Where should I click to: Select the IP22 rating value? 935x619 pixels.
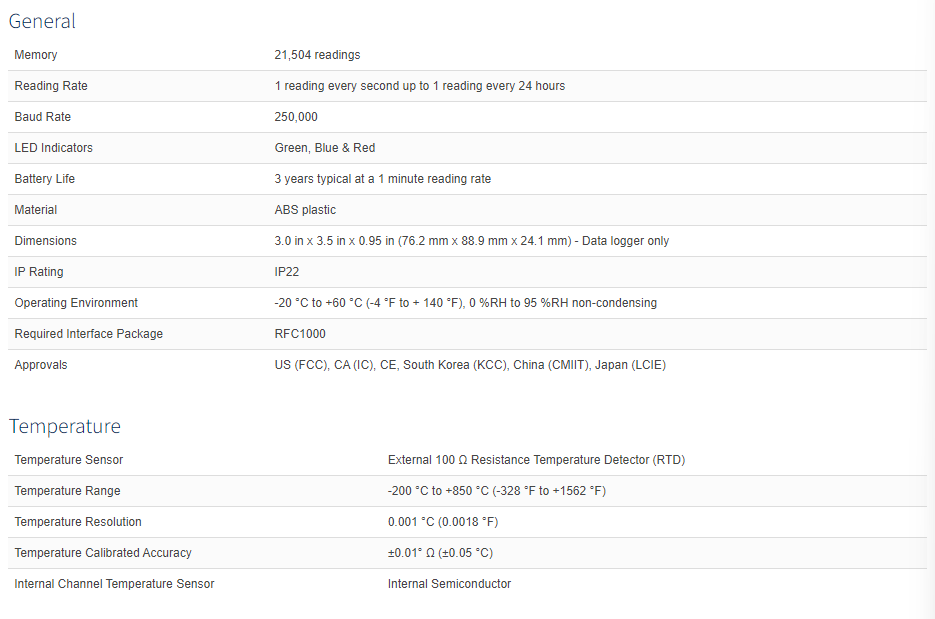tap(287, 272)
